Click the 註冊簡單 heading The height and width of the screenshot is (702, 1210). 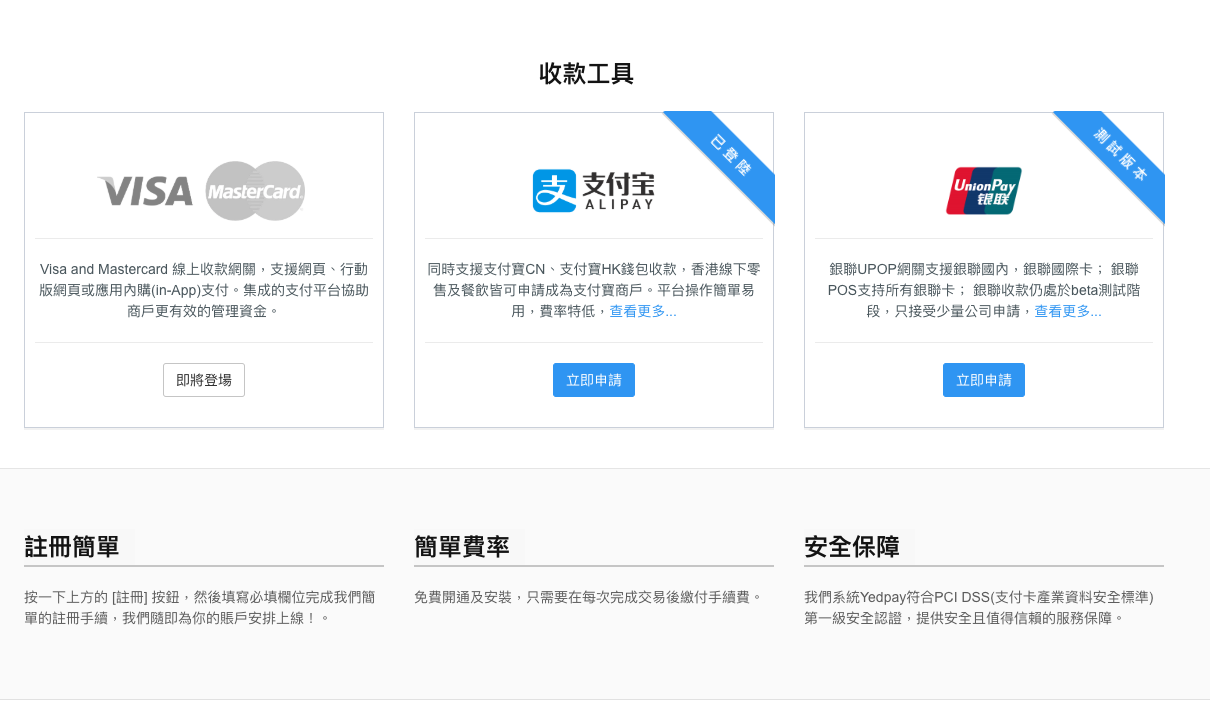pos(72,547)
